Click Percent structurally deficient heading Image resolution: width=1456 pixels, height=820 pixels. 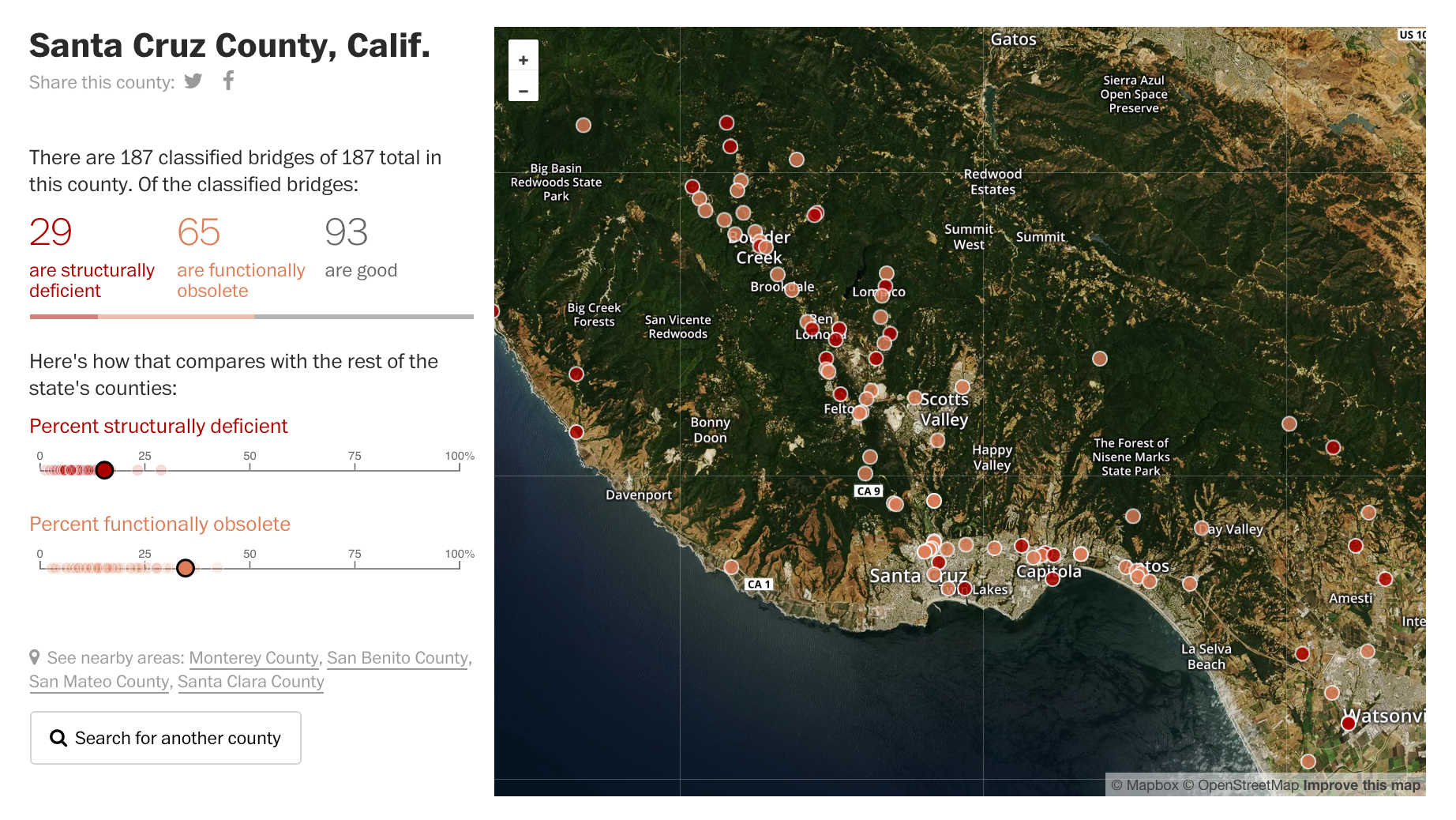(159, 426)
